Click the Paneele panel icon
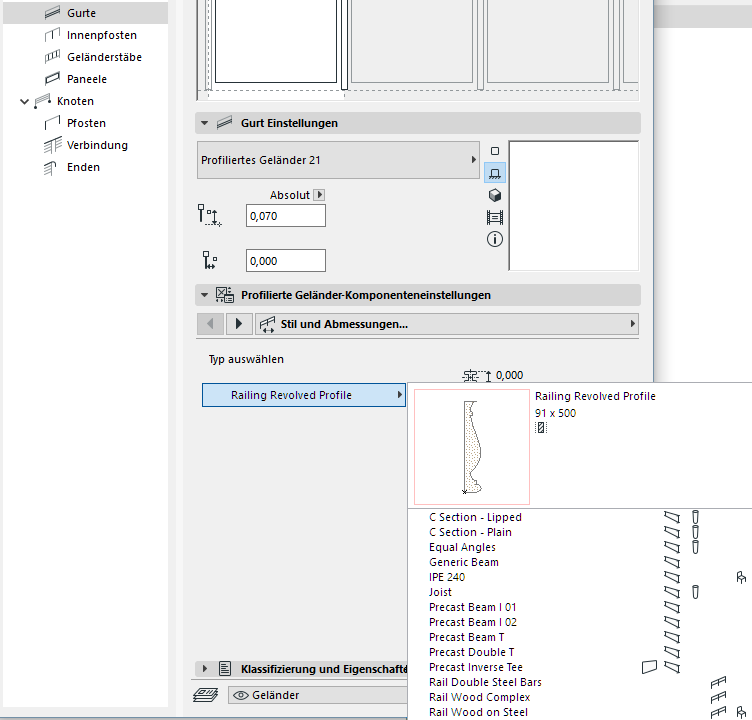Screen dimensions: 752x720 point(52,79)
